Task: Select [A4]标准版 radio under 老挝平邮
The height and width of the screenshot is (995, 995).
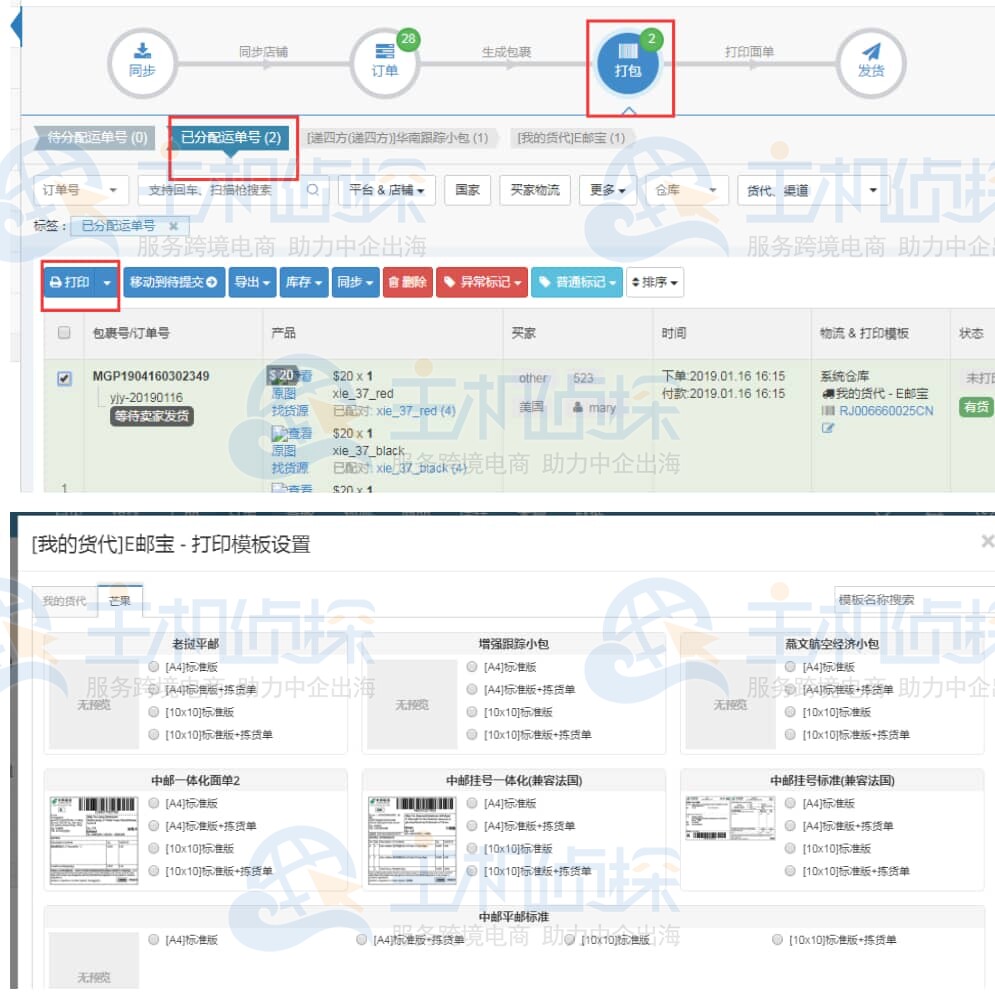Action: (x=153, y=665)
